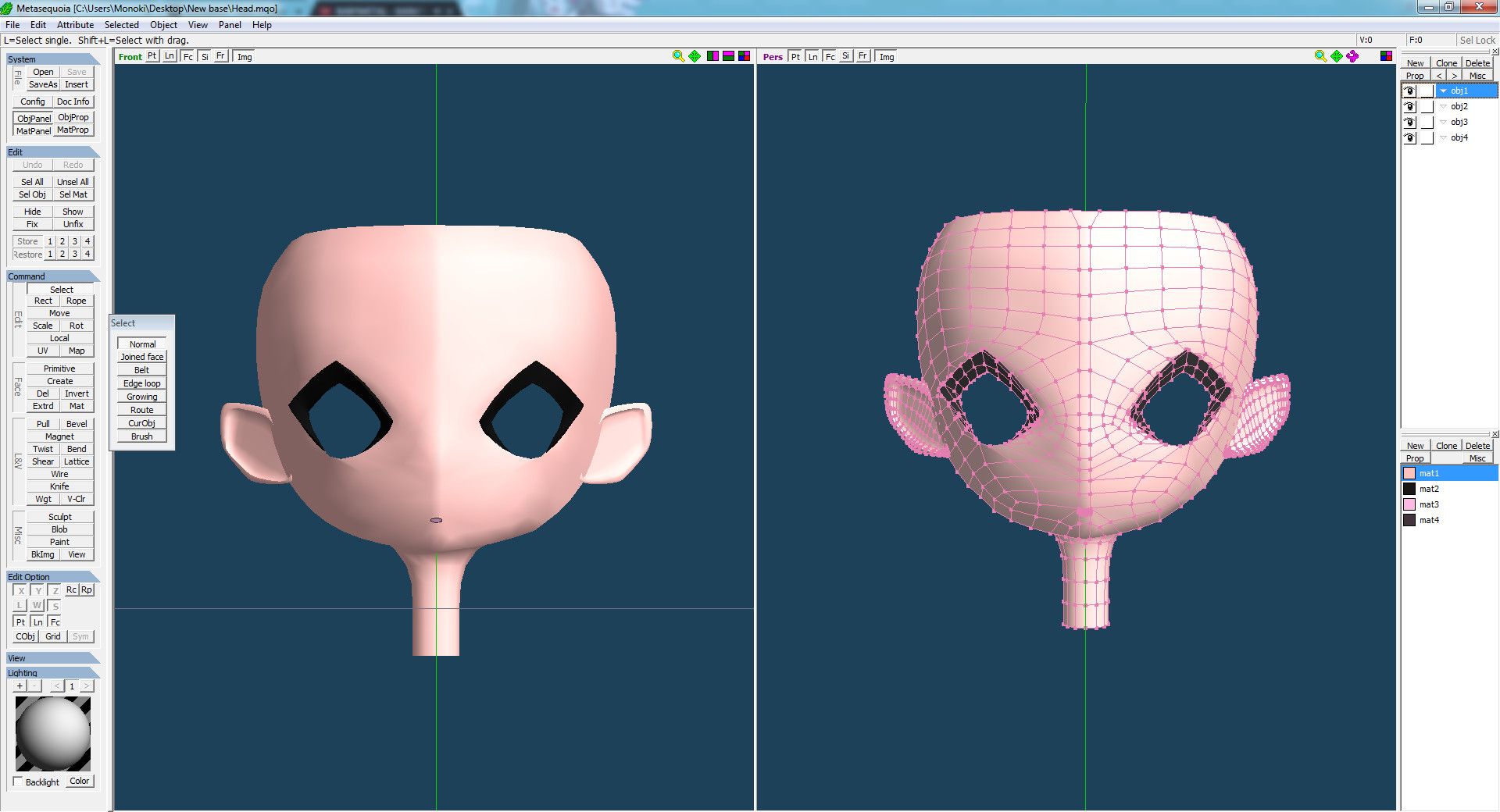The width and height of the screenshot is (1500, 812).
Task: Open the Panel menu in the menu bar
Action: [x=230, y=24]
